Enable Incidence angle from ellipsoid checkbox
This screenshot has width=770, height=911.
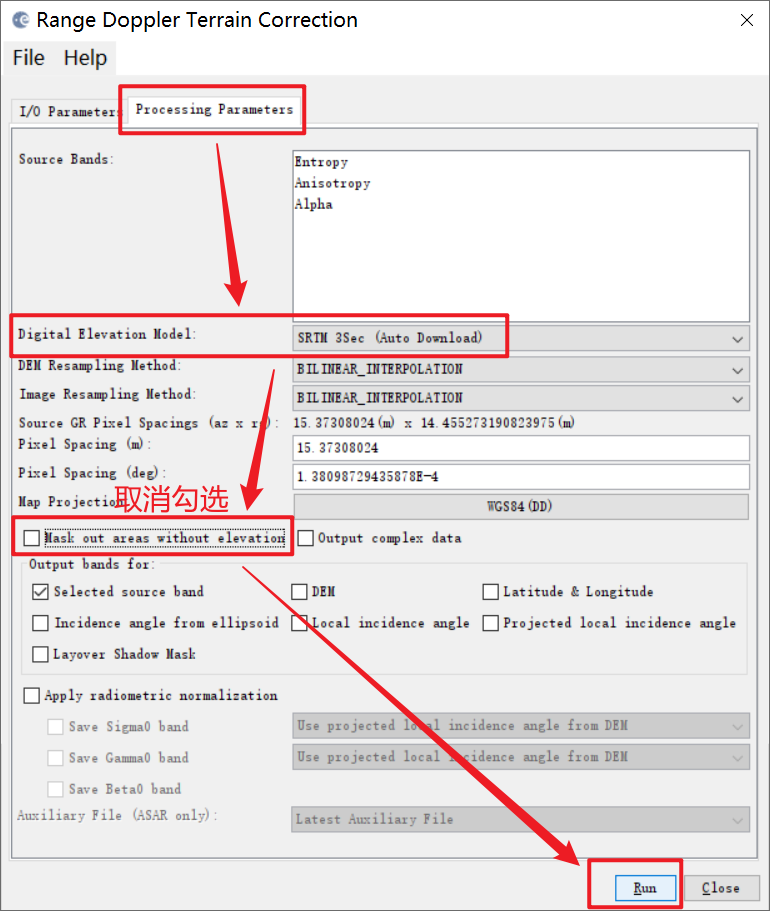click(40, 623)
